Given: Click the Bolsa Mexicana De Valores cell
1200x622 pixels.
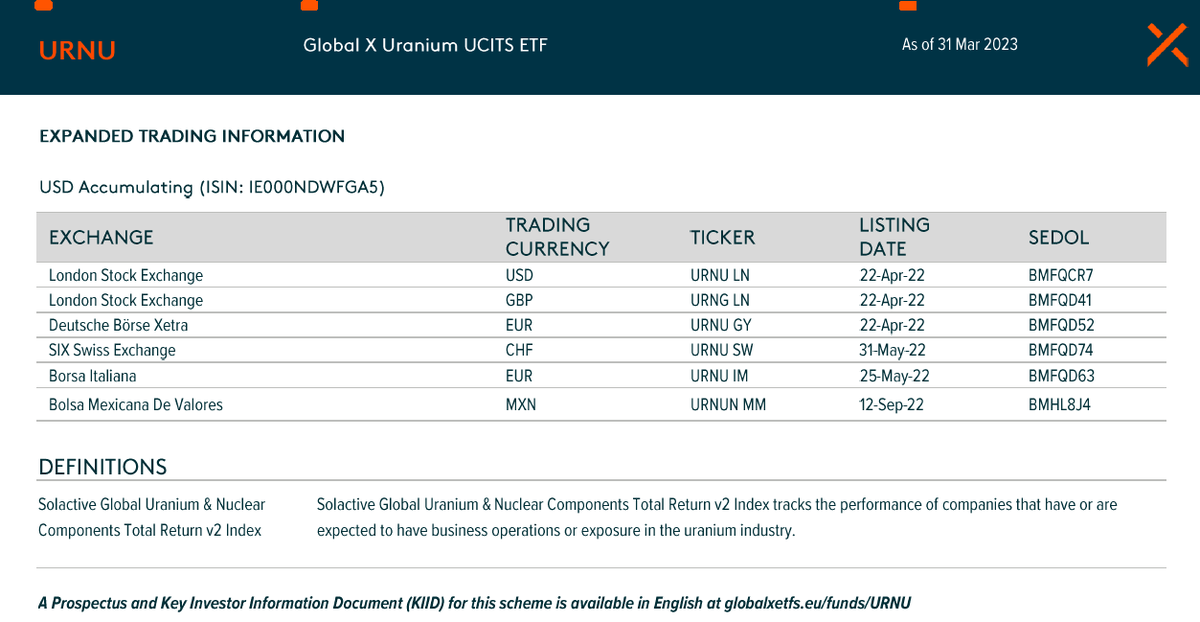Looking at the screenshot, I should pos(136,405).
